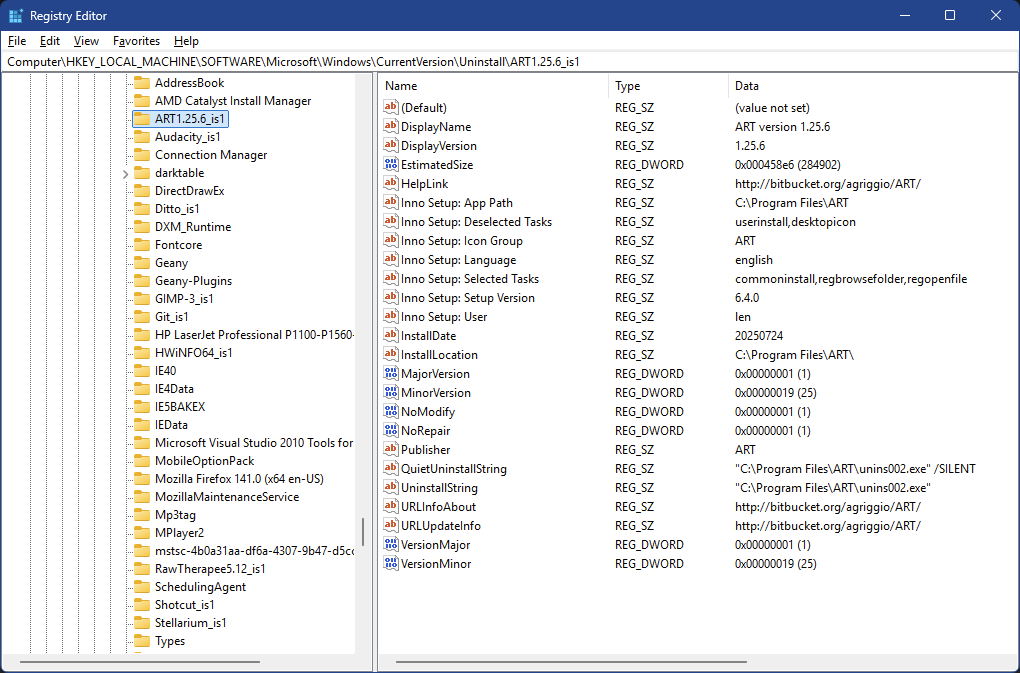The image size is (1020, 673).
Task: Select the InstallLocation value entry
Action: click(x=439, y=355)
